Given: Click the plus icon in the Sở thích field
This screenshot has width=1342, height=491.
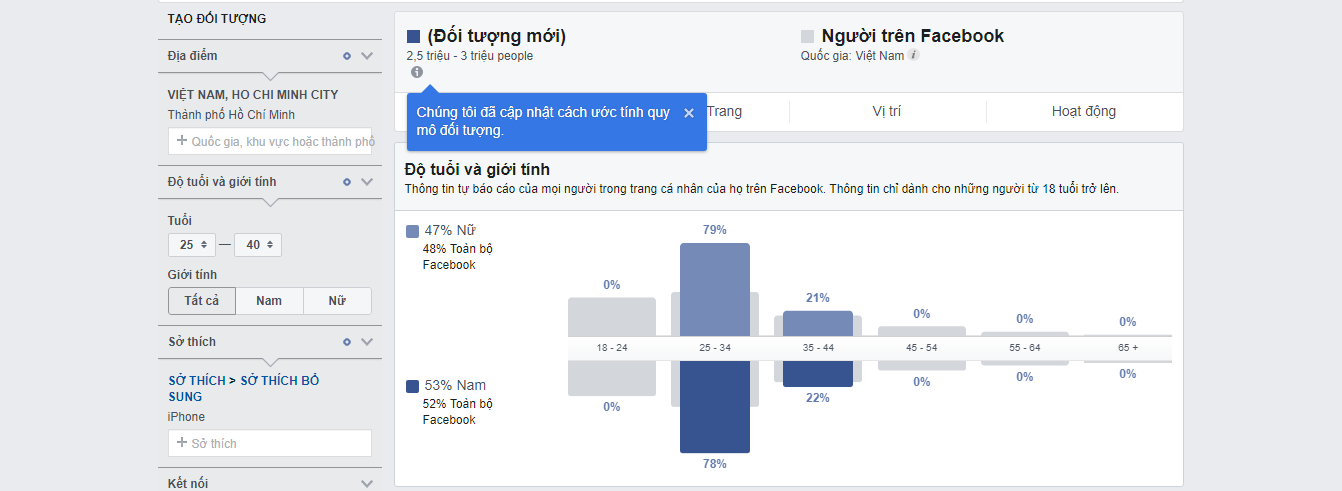Looking at the screenshot, I should click(x=182, y=443).
